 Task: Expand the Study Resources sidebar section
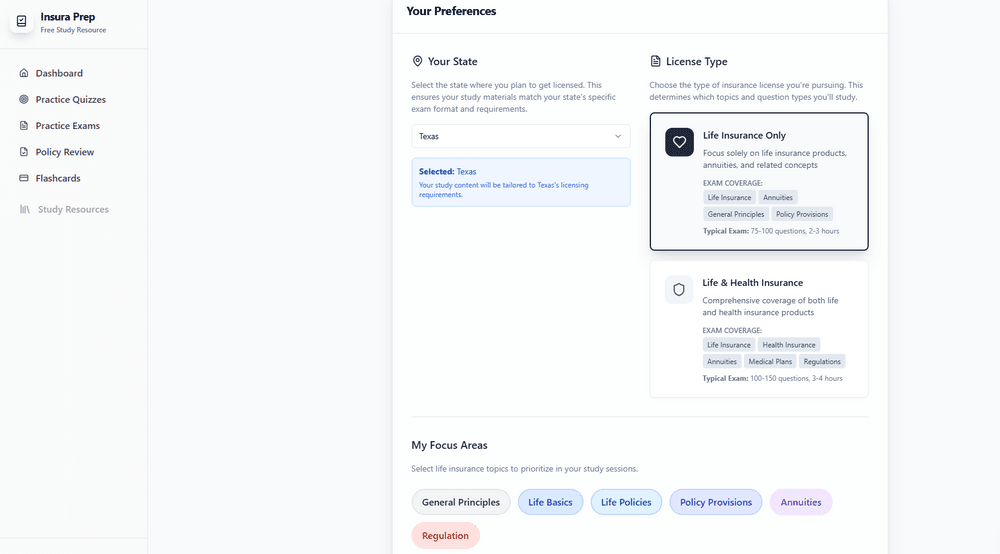point(73,209)
